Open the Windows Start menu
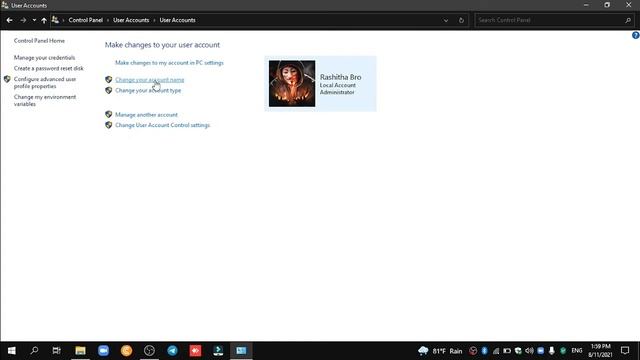 tap(11, 351)
